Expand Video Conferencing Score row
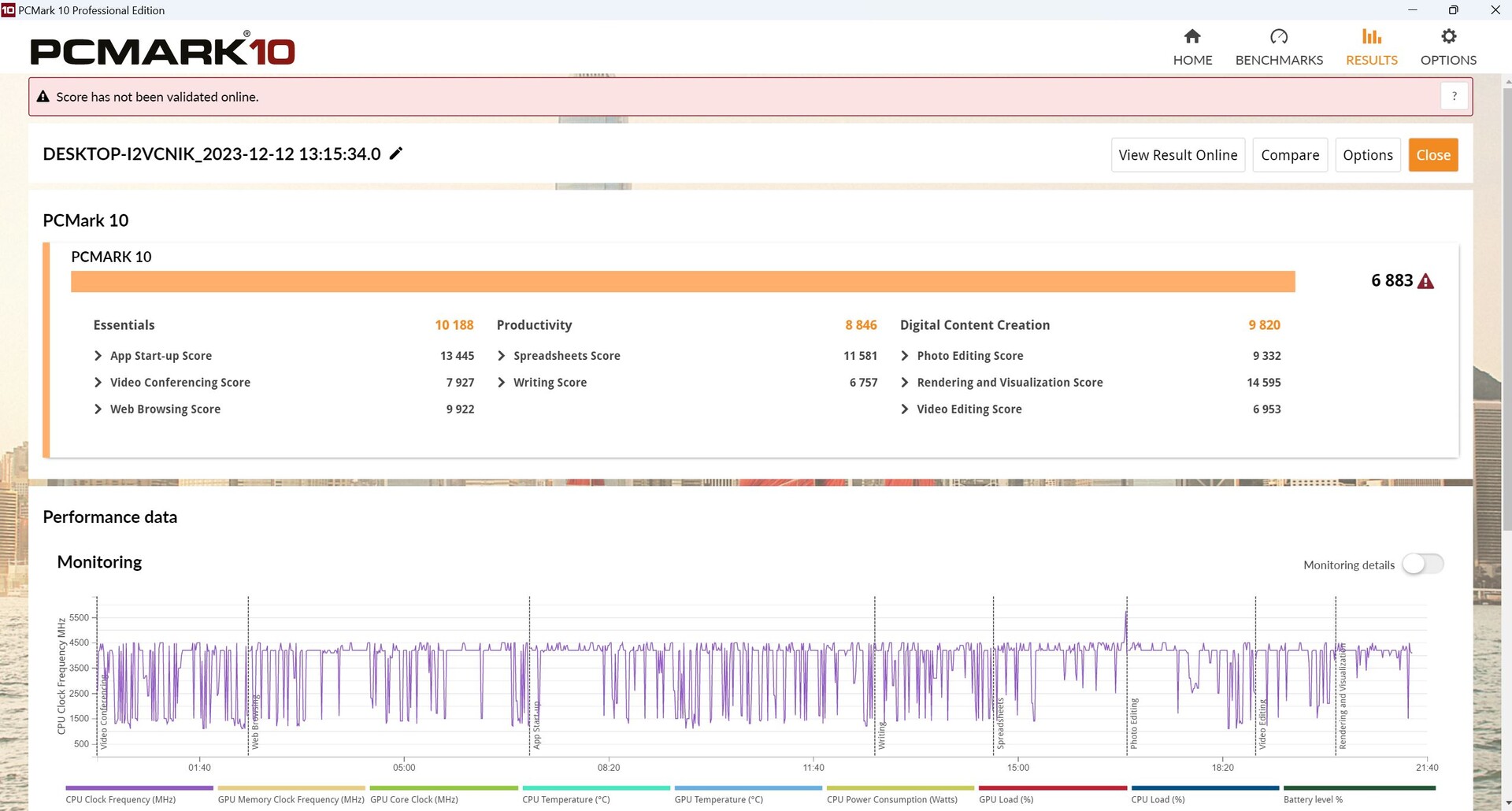Screen dimensions: 1512x811 pos(283,383)
